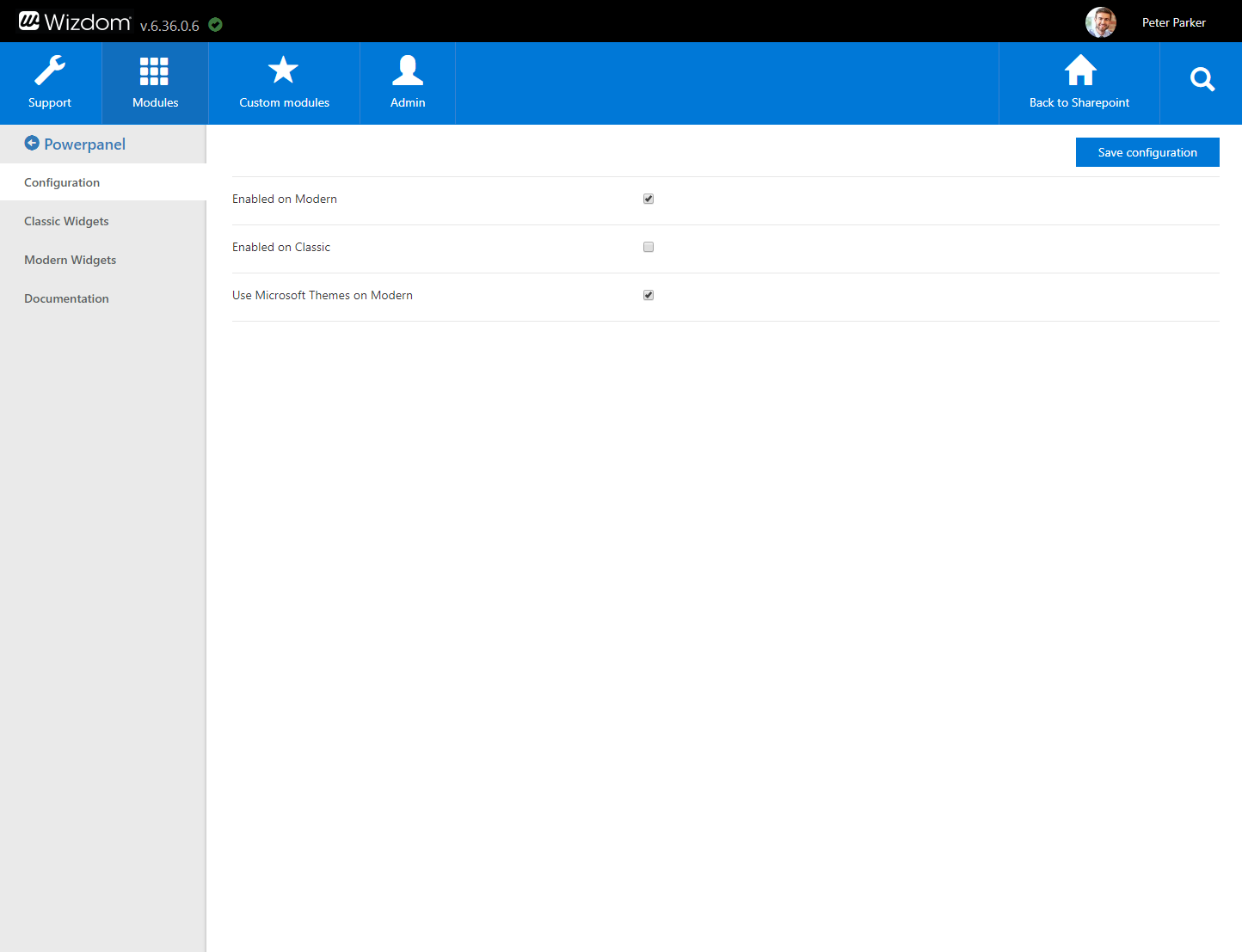This screenshot has height=952, width=1242.
Task: Switch to Classic Widgets section
Action: (x=66, y=221)
